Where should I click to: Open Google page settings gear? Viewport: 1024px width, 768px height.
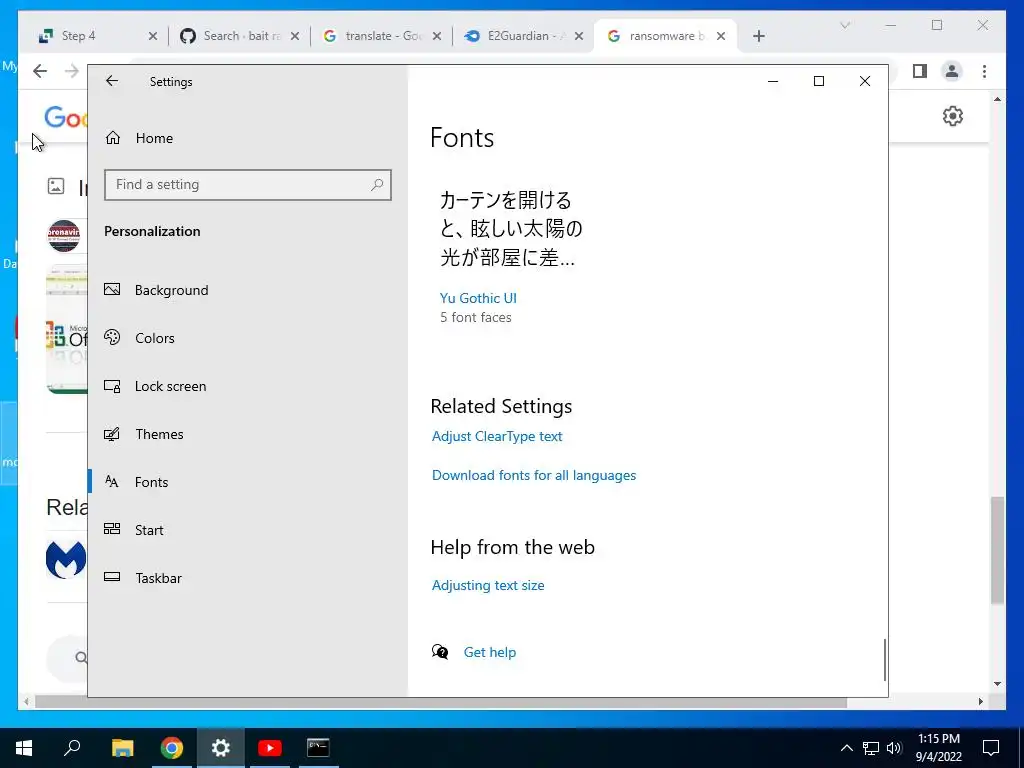pos(953,116)
